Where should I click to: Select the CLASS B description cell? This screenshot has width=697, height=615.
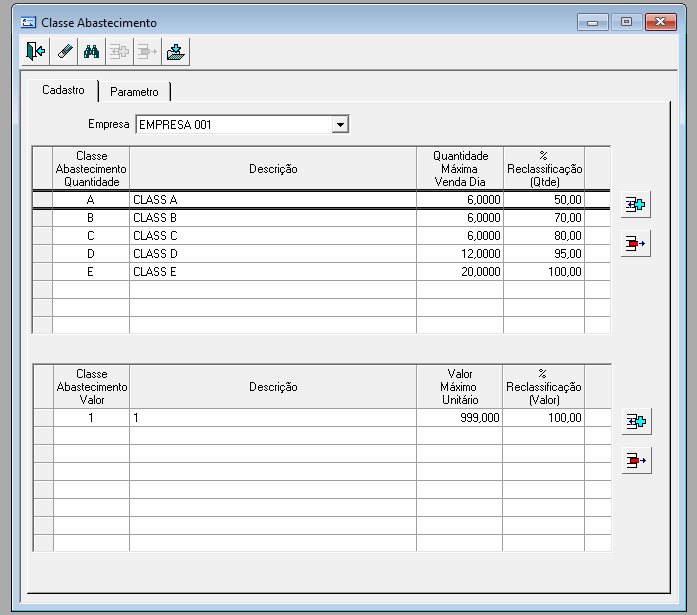point(273,218)
